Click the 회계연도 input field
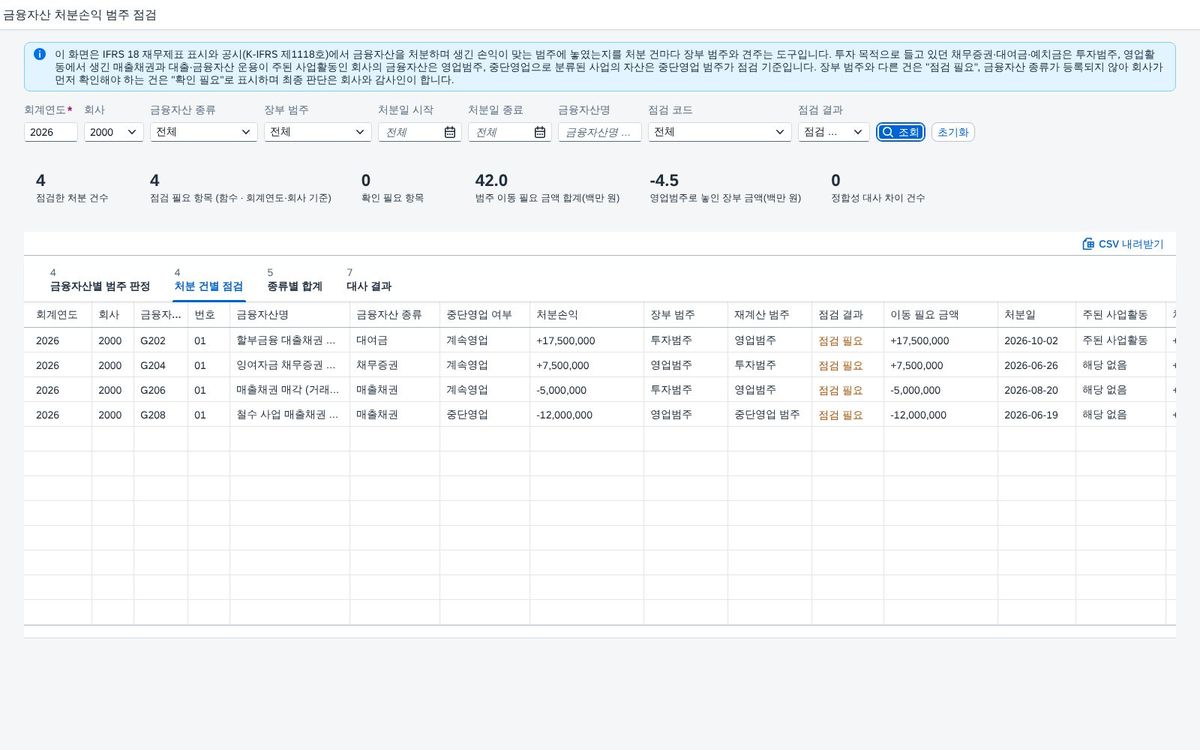 pos(51,132)
